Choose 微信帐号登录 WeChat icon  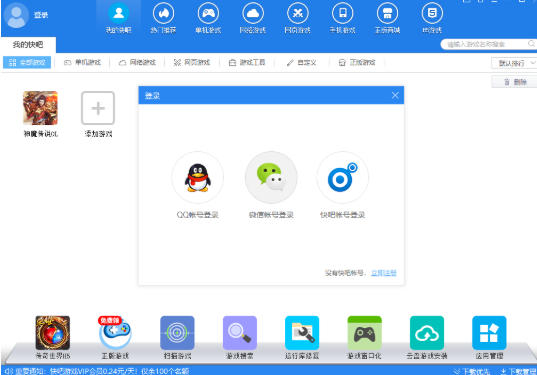(271, 177)
